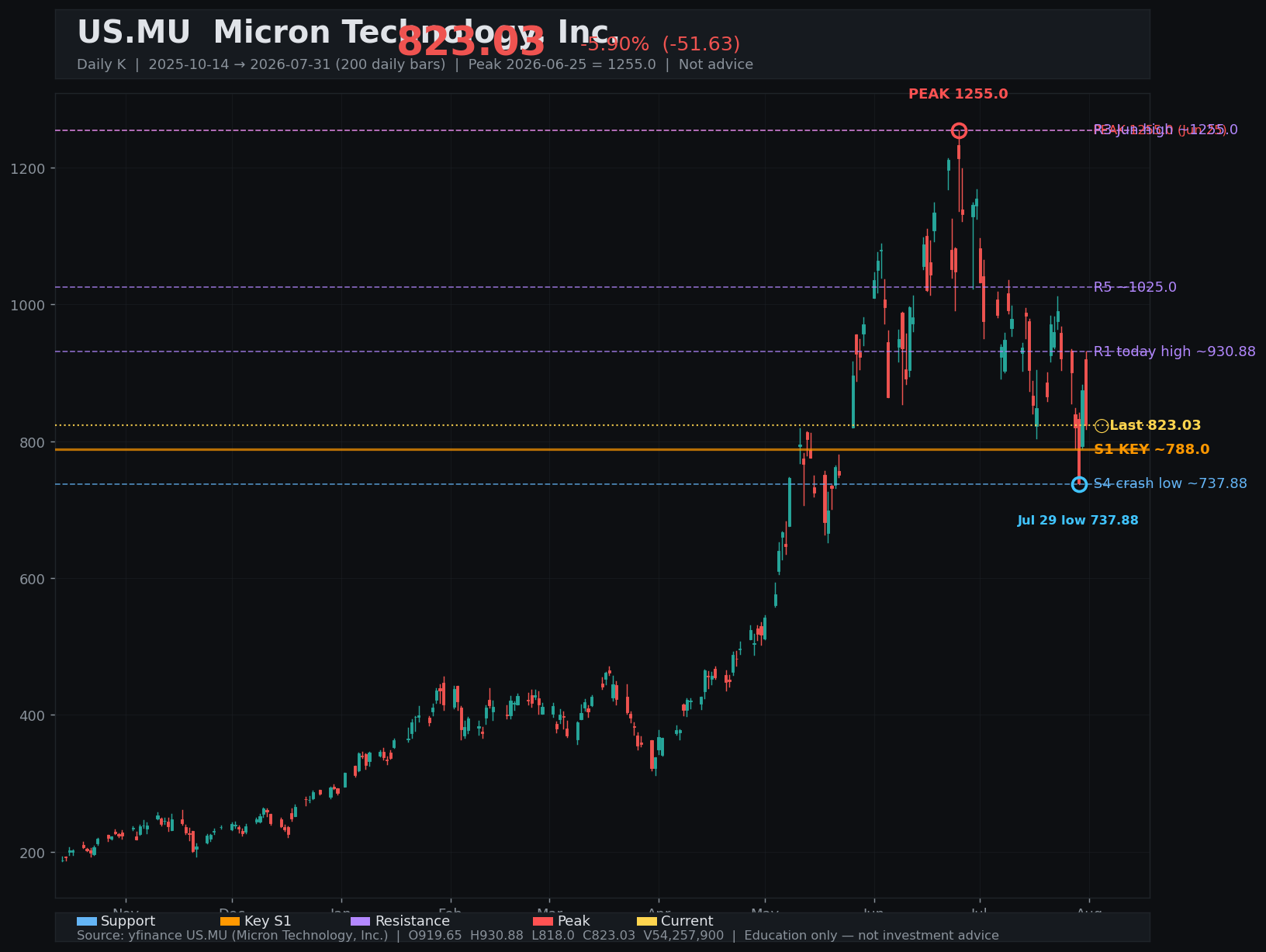Screen dimensions: 1266x952
Task: Click the 1200 y-axis tick label
Action: click(28, 168)
